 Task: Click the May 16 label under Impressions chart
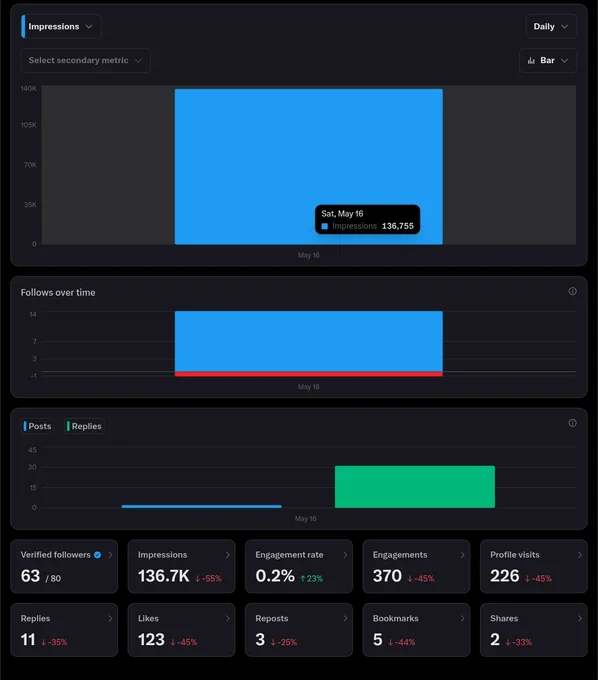(308, 255)
